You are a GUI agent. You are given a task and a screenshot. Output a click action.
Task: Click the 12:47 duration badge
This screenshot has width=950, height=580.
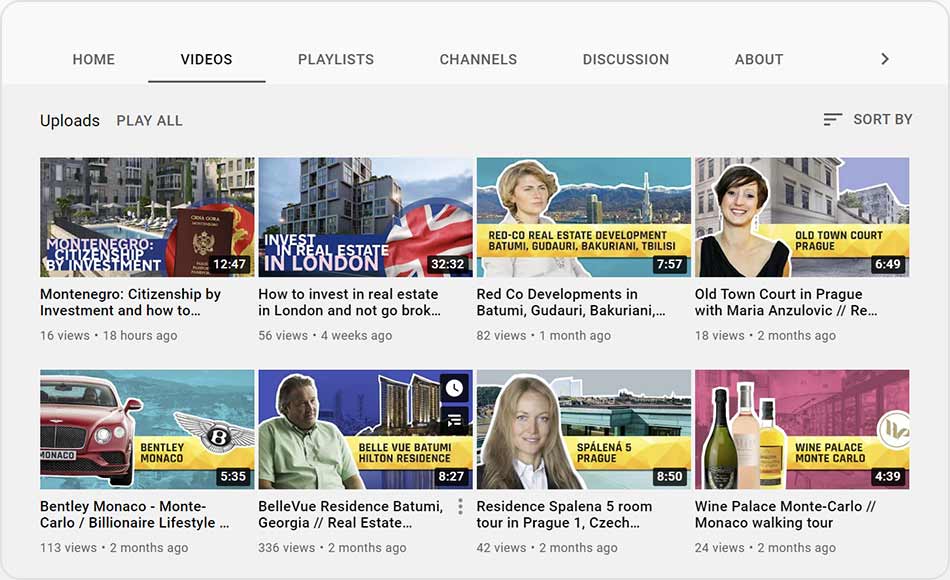[x=230, y=264]
